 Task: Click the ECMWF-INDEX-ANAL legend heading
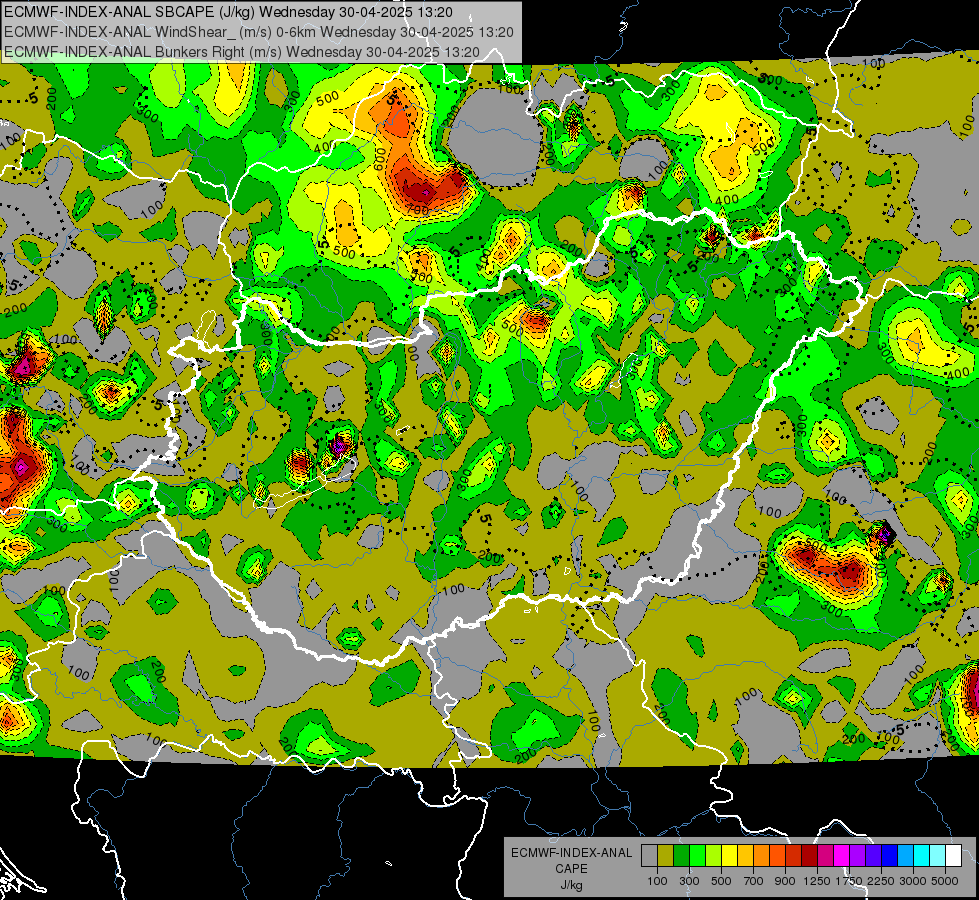tap(571, 853)
